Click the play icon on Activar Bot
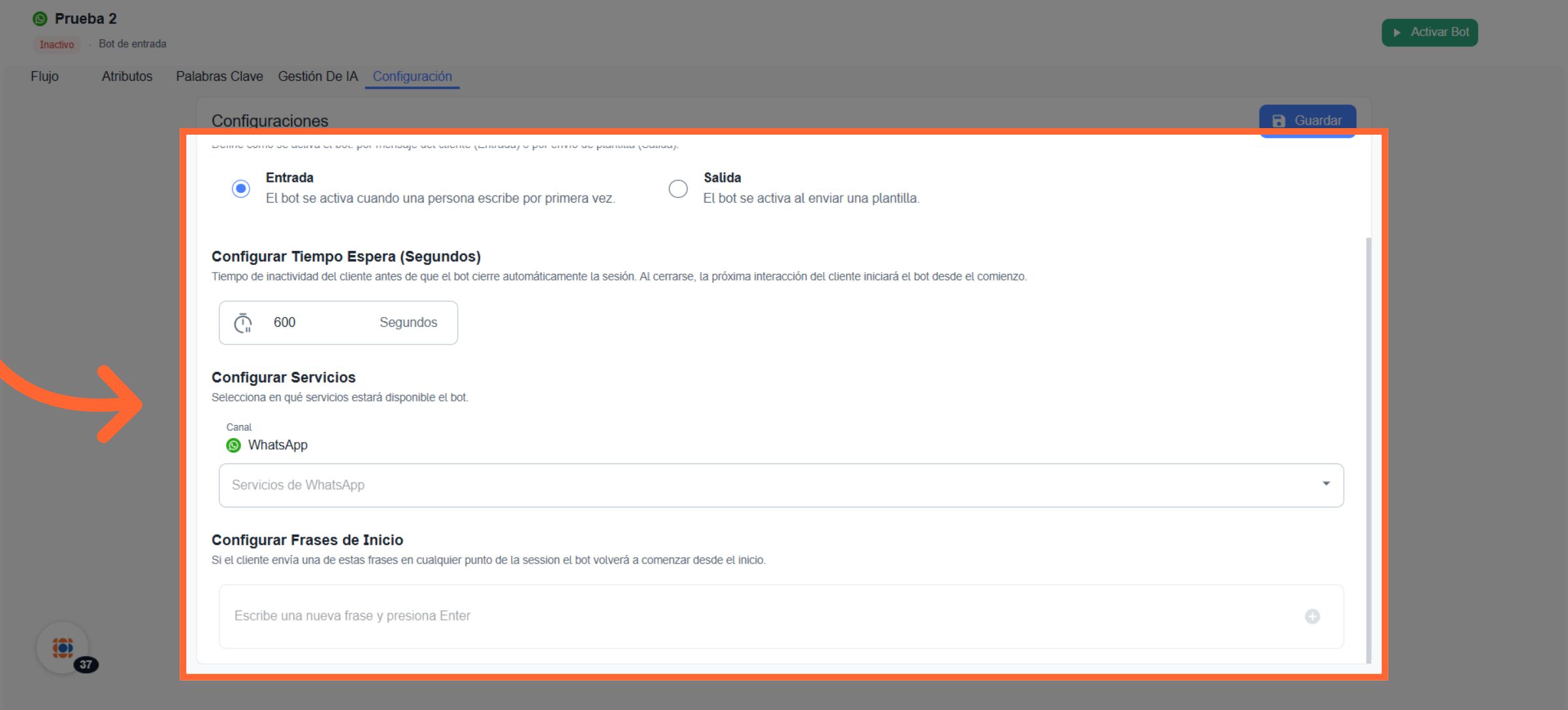1568x710 pixels. tap(1397, 33)
